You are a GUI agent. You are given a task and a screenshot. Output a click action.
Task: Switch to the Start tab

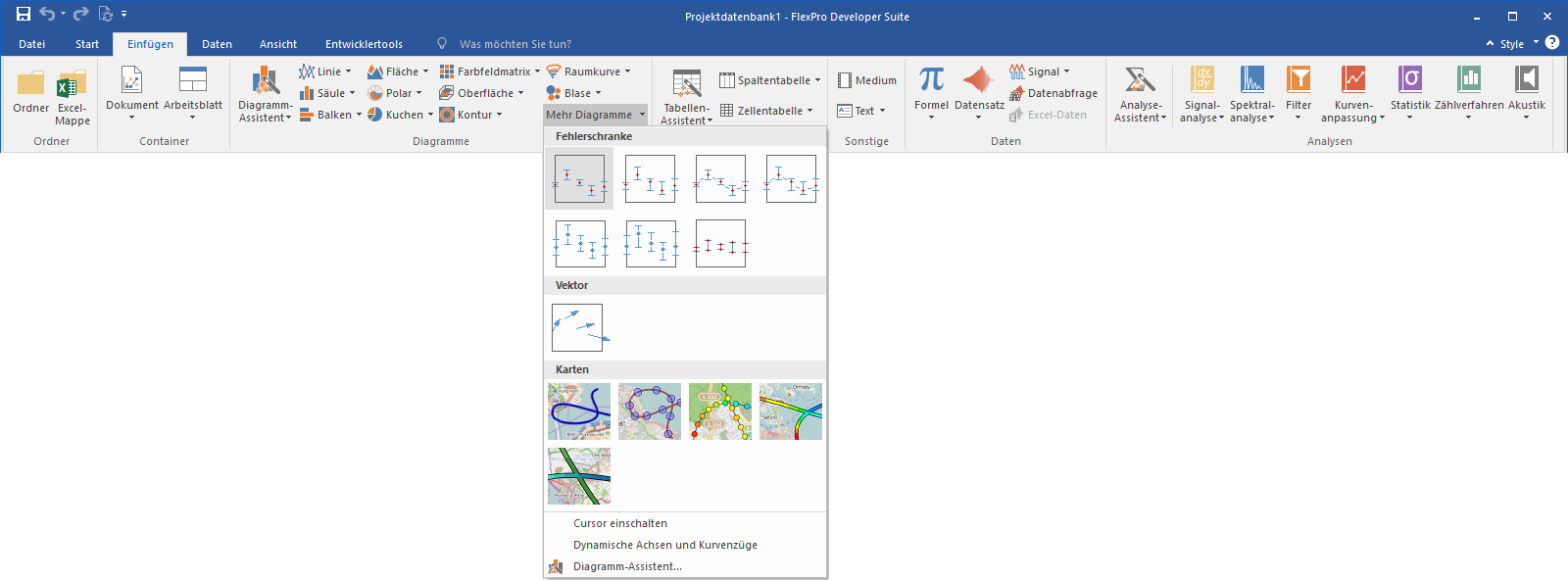[87, 44]
